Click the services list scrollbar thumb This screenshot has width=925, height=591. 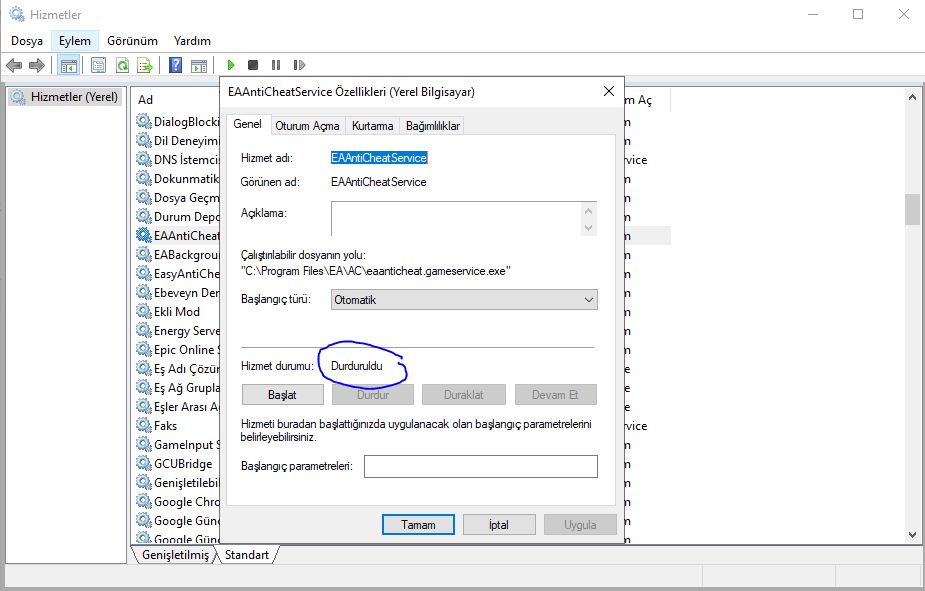(x=912, y=209)
